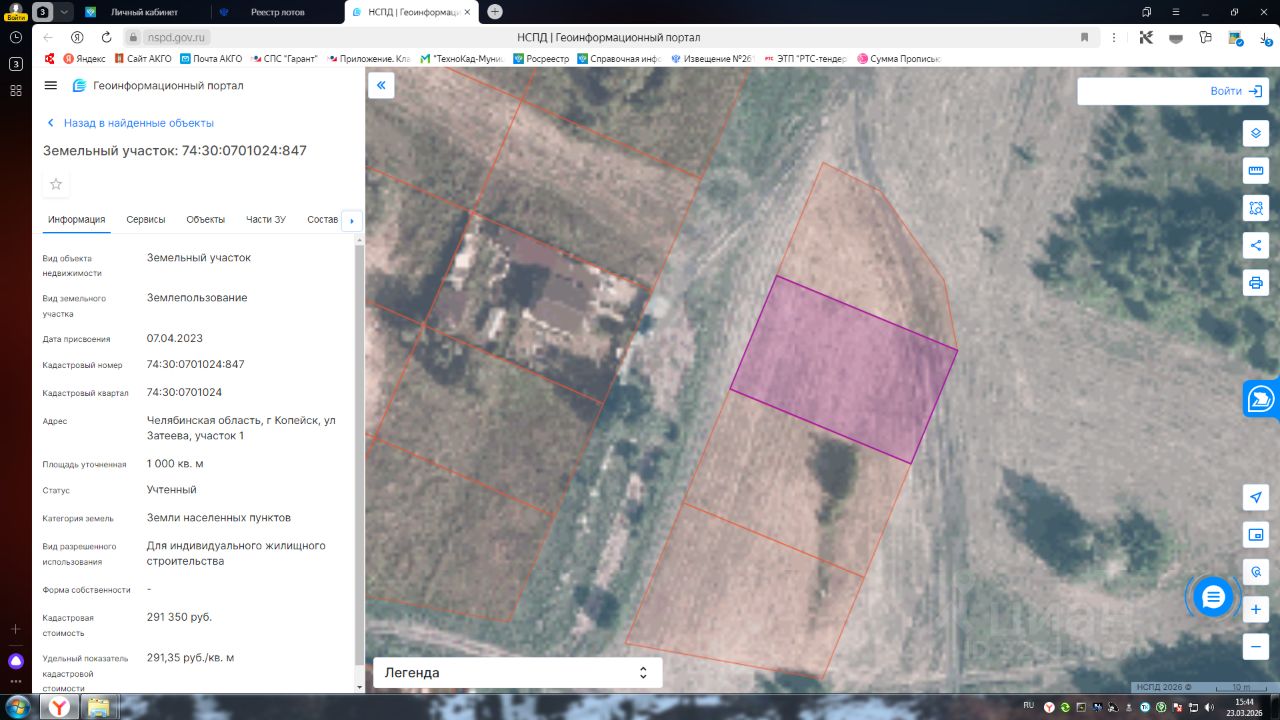Click the Войти profile button in sidebar
1280x720 pixels.
pyautogui.click(x=16, y=12)
